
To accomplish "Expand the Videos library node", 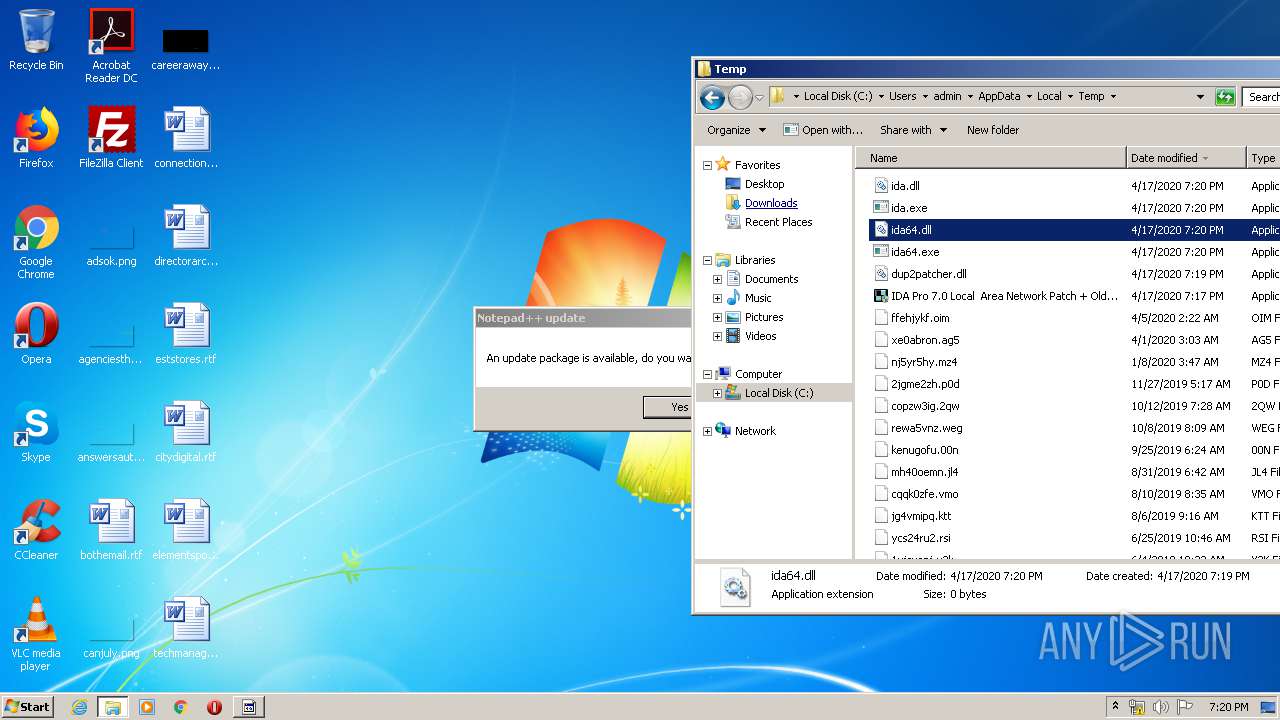I will pyautogui.click(x=717, y=336).
